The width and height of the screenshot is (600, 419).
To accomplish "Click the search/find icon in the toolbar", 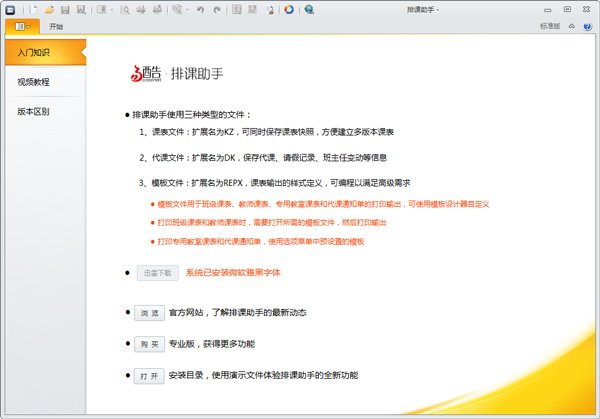I will 177,10.
